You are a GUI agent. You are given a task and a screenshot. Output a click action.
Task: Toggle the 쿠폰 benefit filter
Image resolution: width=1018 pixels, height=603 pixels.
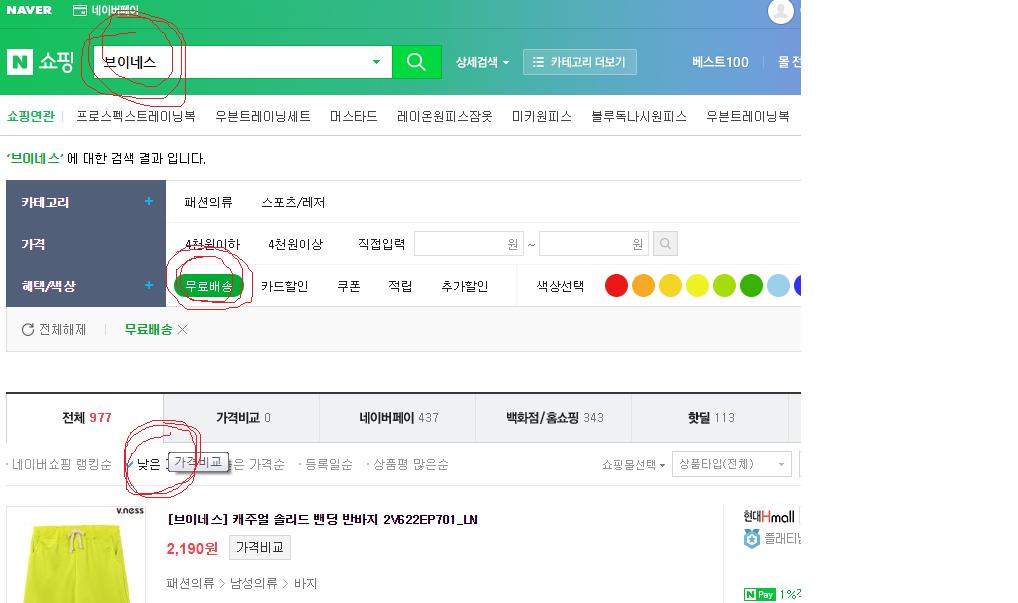[348, 286]
